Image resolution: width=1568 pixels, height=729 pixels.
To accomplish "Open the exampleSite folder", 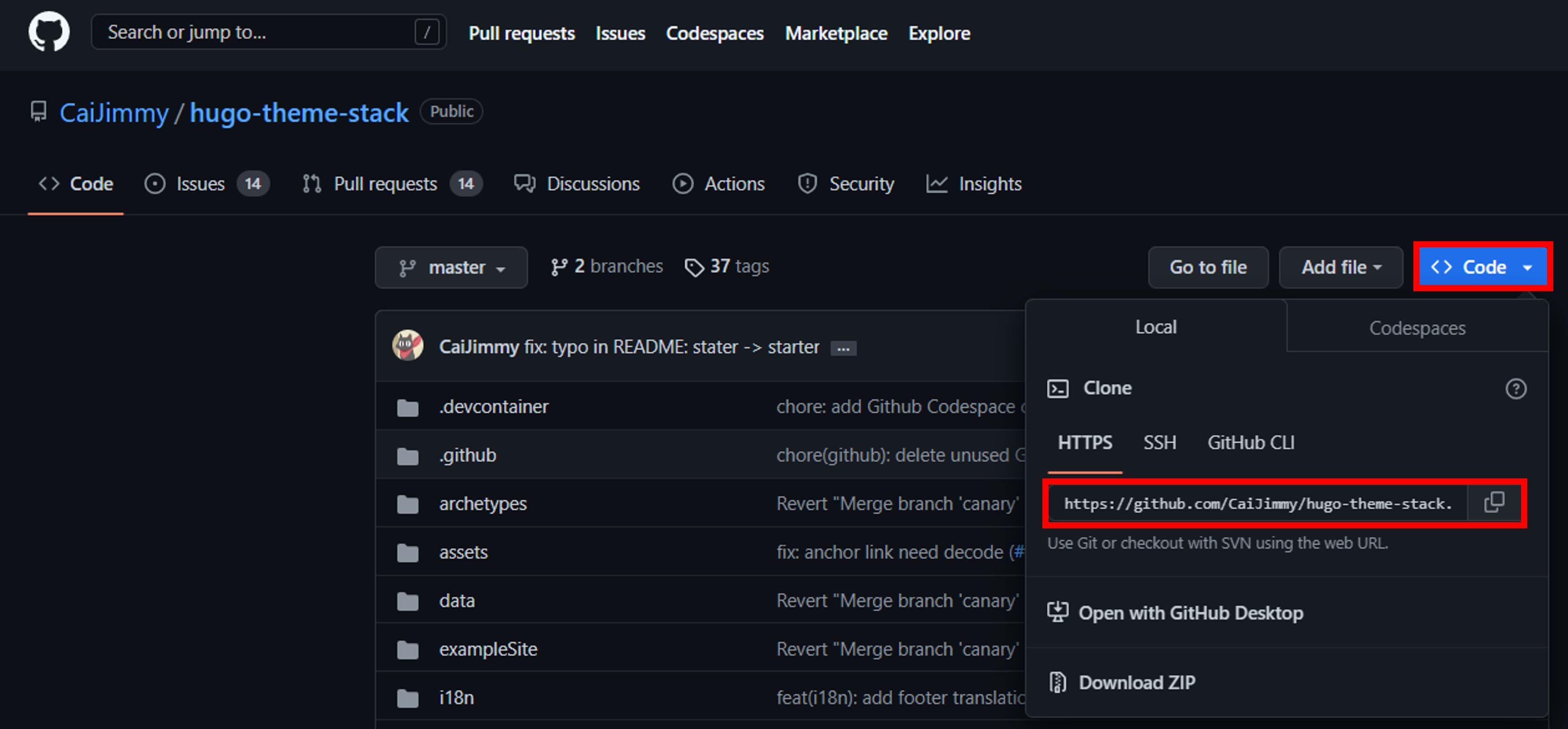I will [x=488, y=649].
